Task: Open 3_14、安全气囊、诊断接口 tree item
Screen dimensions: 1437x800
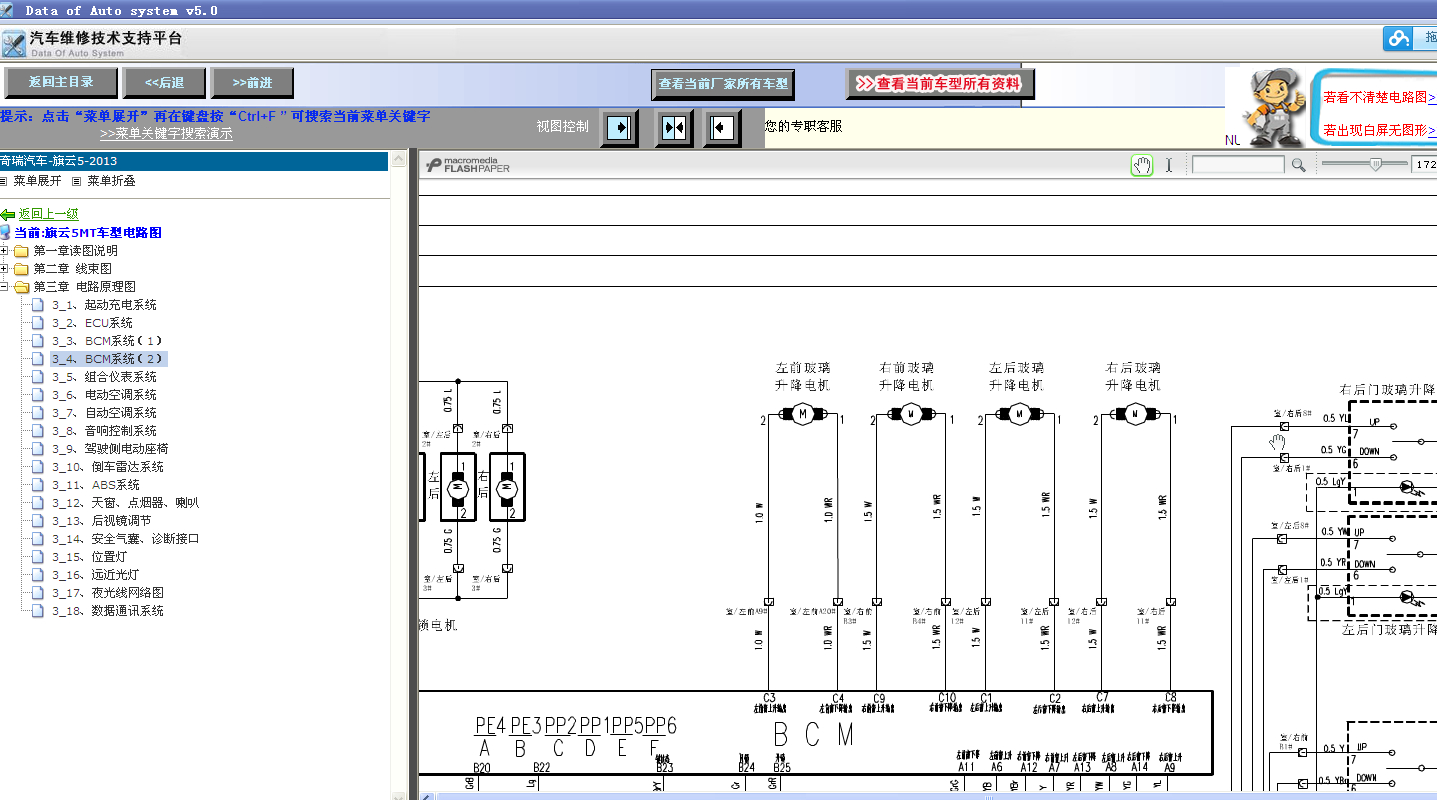Action: 126,539
